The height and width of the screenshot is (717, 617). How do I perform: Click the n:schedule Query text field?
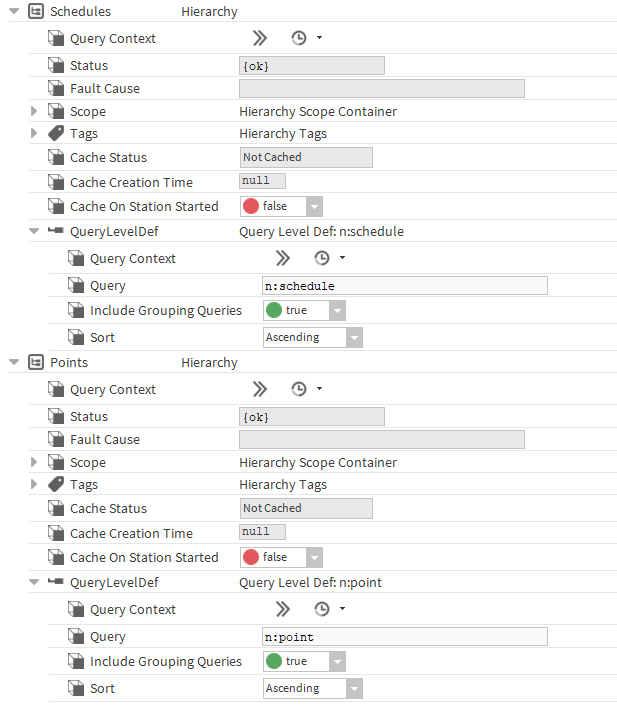[x=404, y=286]
